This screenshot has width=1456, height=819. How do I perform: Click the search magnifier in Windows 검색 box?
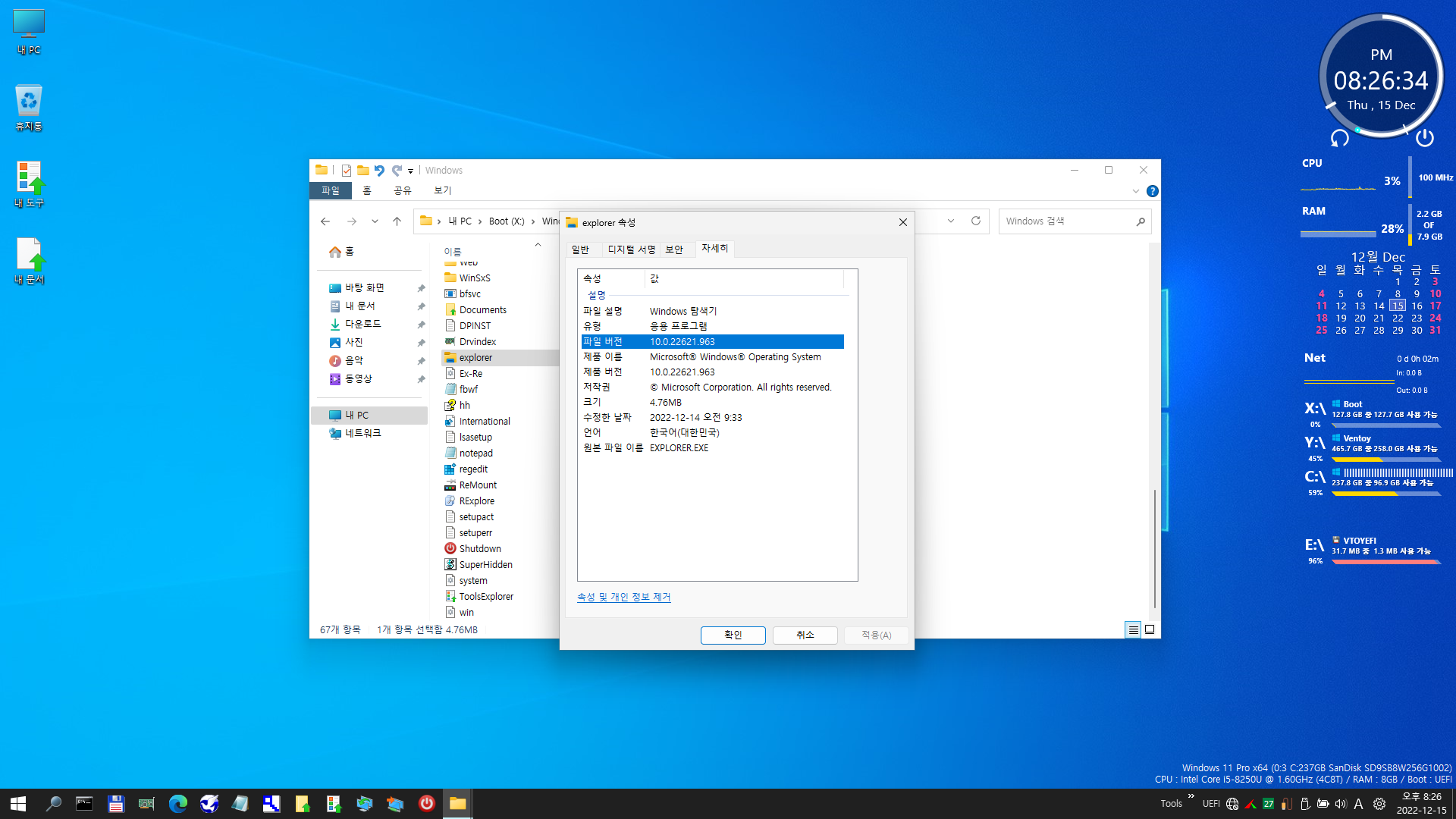coord(1141,221)
